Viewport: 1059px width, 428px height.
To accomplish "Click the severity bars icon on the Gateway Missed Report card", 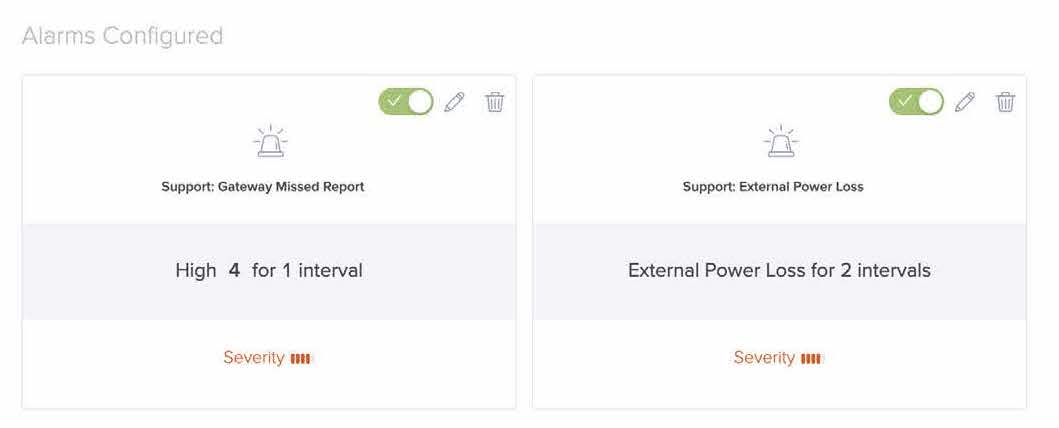I will tap(301, 358).
